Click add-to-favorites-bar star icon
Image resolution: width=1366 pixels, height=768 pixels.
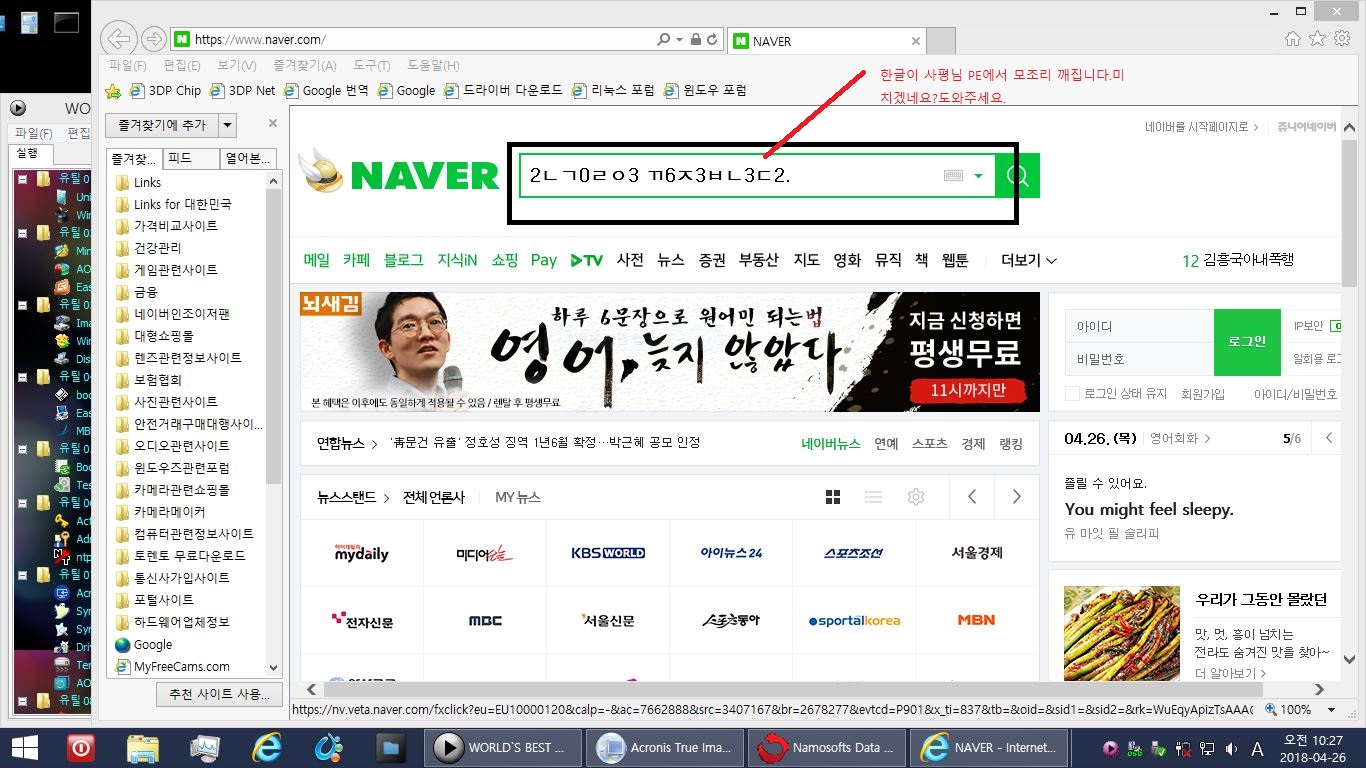click(113, 91)
